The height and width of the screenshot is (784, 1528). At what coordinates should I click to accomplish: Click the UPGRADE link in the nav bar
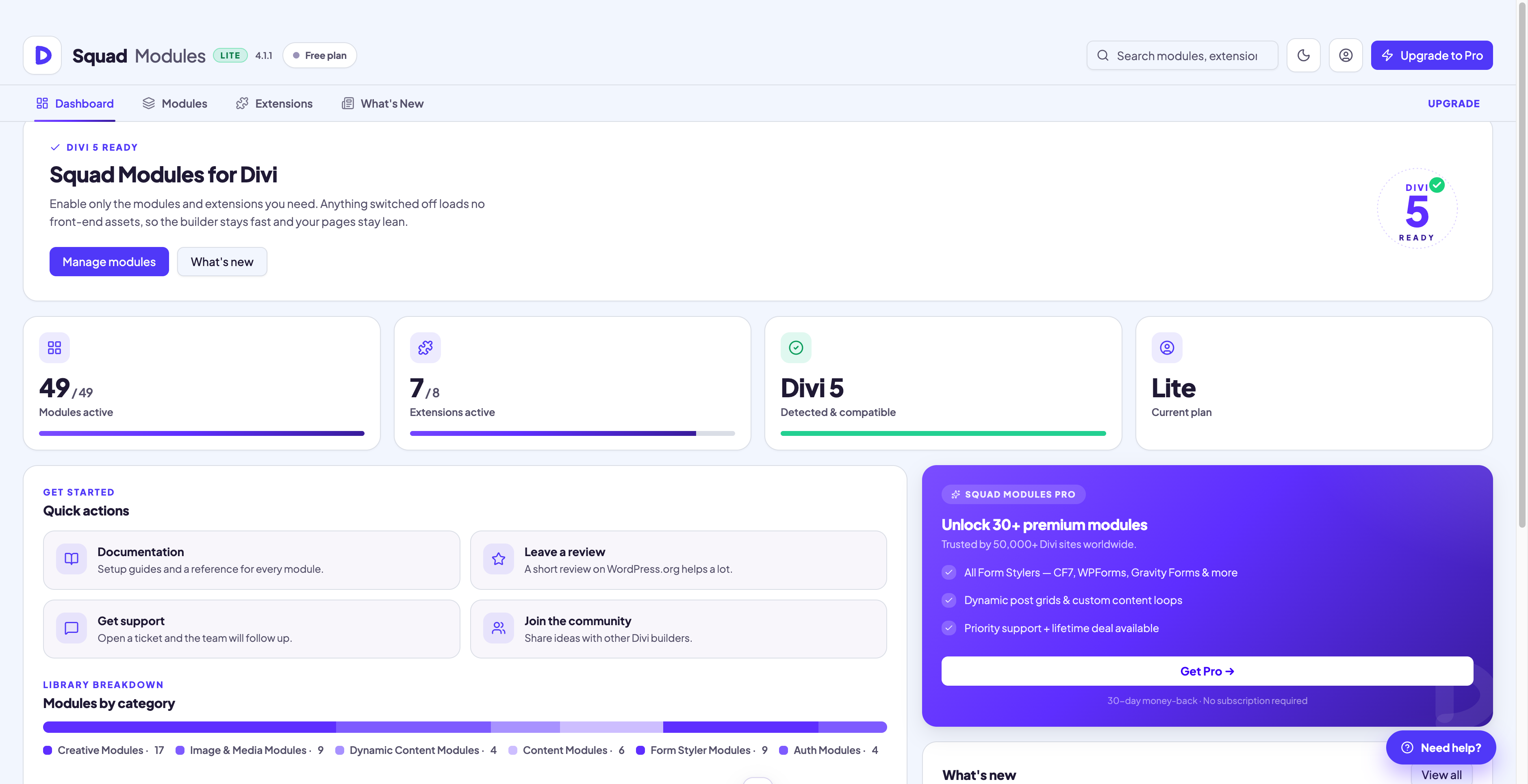click(x=1453, y=103)
